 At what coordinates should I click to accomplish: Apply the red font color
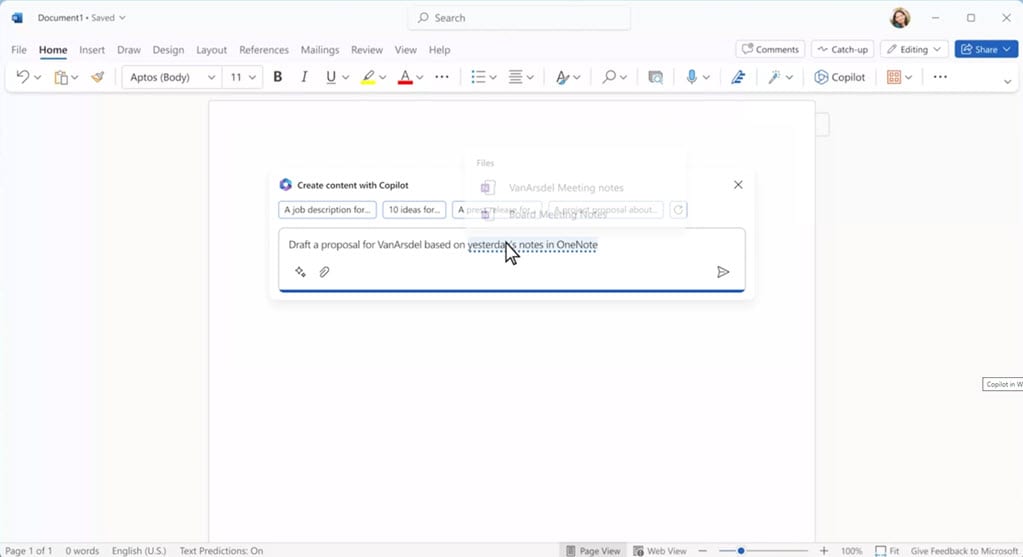[405, 77]
